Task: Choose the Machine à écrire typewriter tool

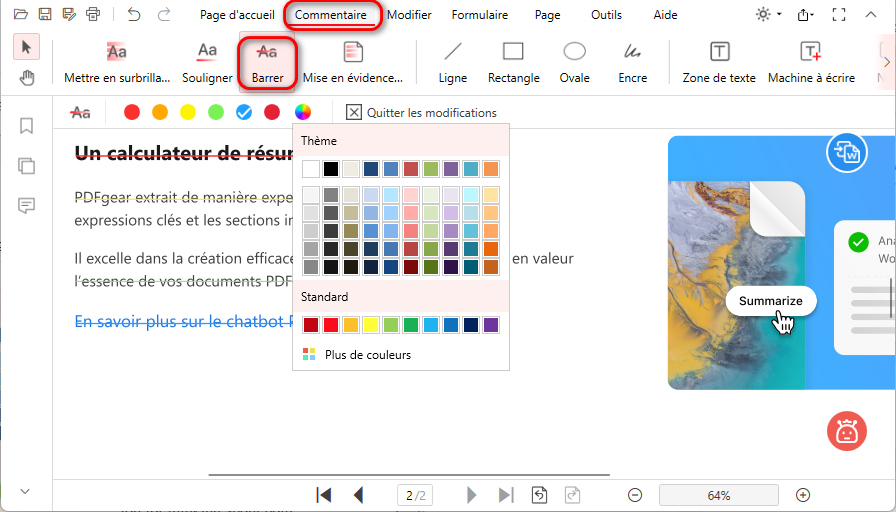Action: (x=811, y=63)
